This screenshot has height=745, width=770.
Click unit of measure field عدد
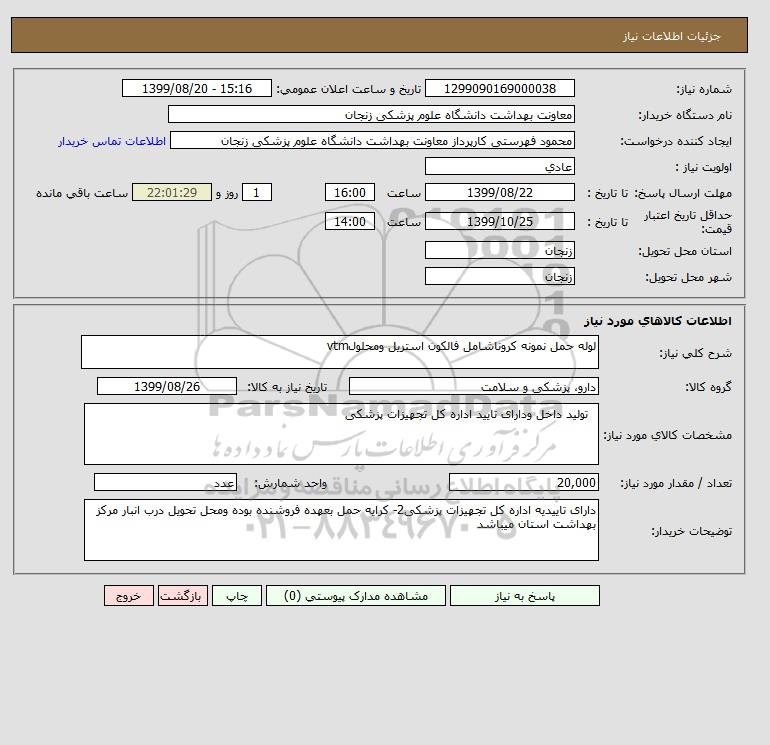tap(165, 482)
